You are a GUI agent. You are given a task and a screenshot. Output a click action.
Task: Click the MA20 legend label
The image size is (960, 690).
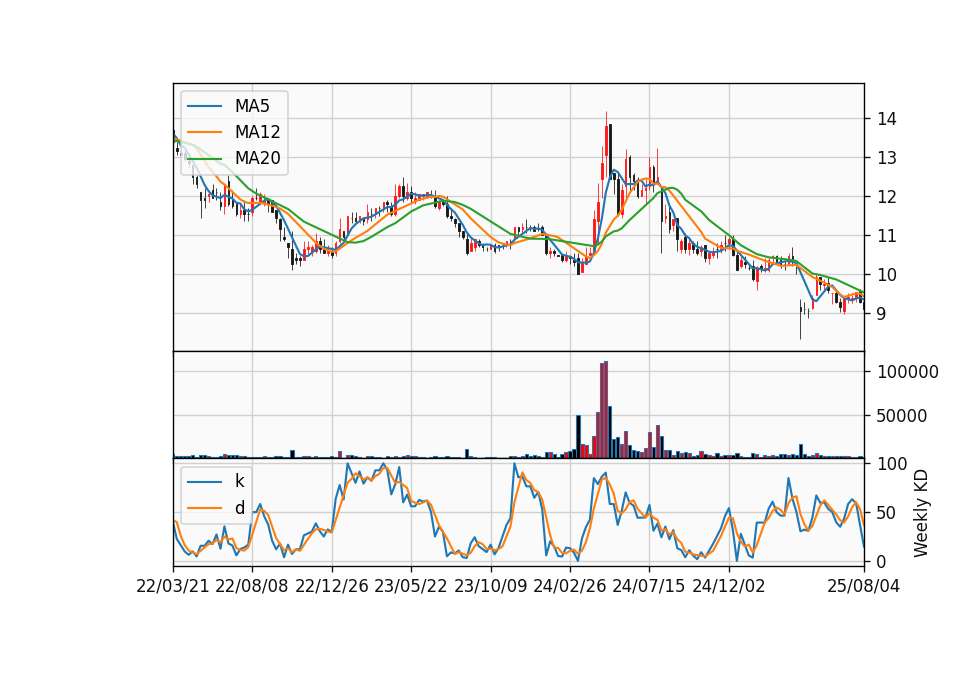257,158
